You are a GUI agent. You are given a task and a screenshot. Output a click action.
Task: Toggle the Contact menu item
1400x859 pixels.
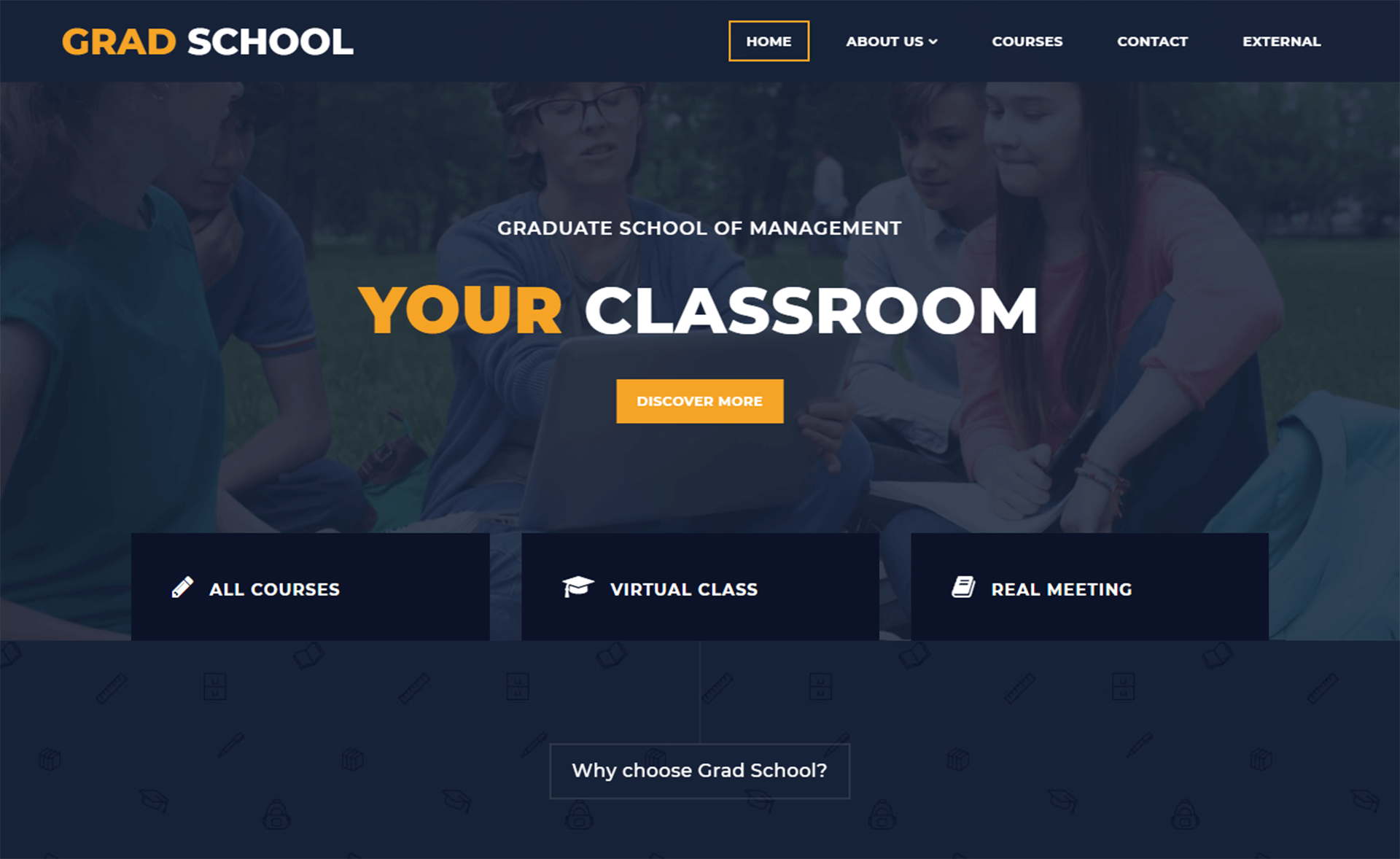click(1152, 40)
